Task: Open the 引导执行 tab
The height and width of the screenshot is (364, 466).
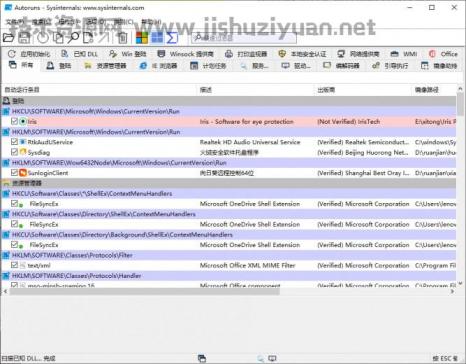Action: coord(390,66)
